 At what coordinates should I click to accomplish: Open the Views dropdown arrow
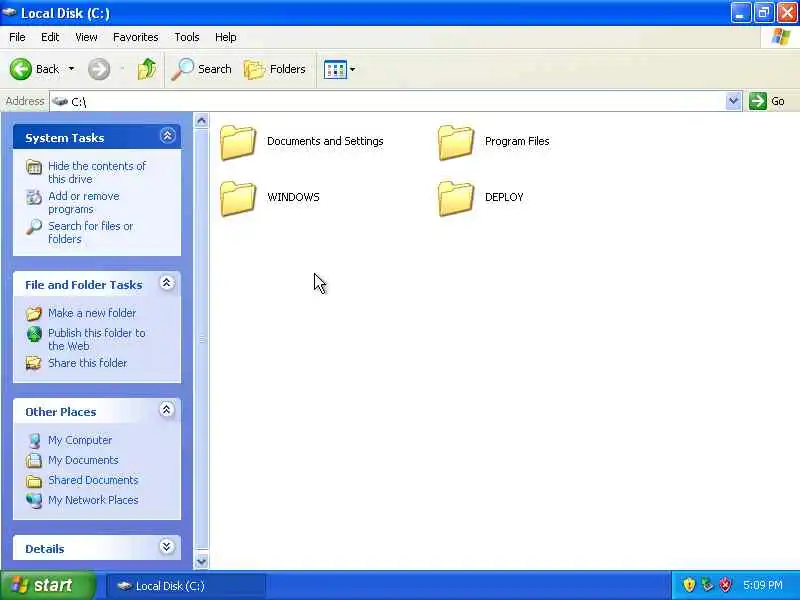point(353,69)
